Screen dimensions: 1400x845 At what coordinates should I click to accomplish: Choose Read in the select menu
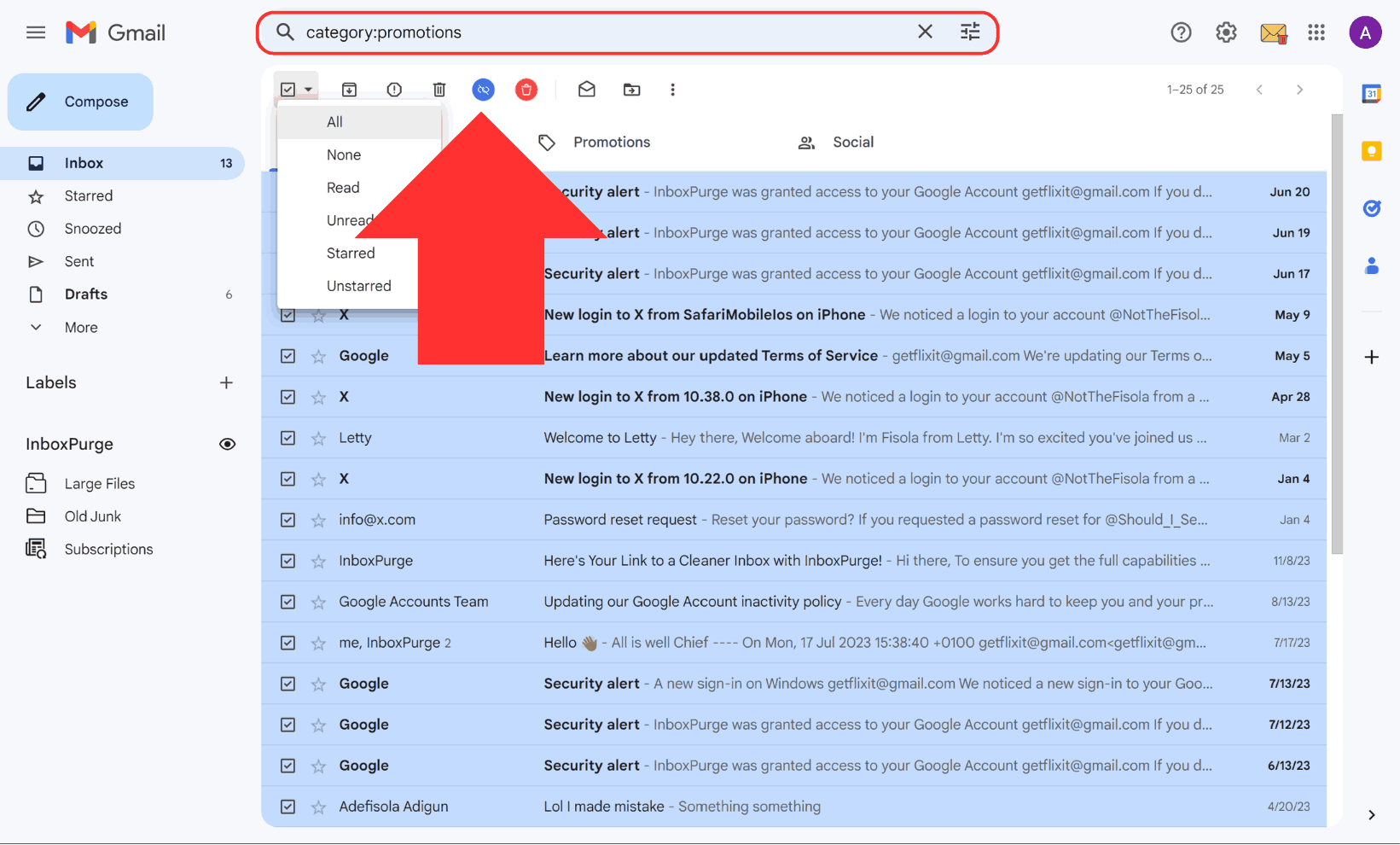[343, 188]
